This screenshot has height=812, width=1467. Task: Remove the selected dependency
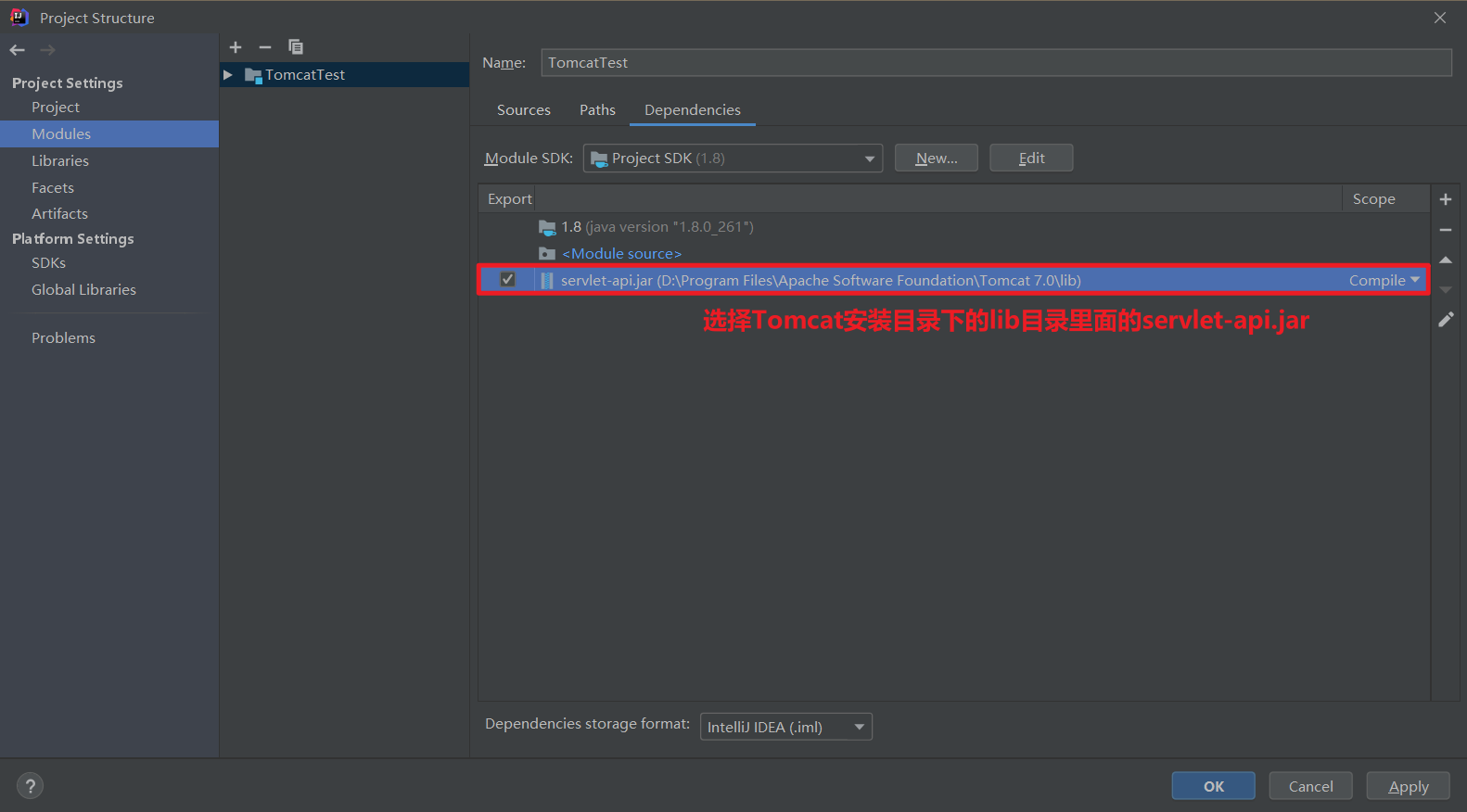click(1446, 230)
